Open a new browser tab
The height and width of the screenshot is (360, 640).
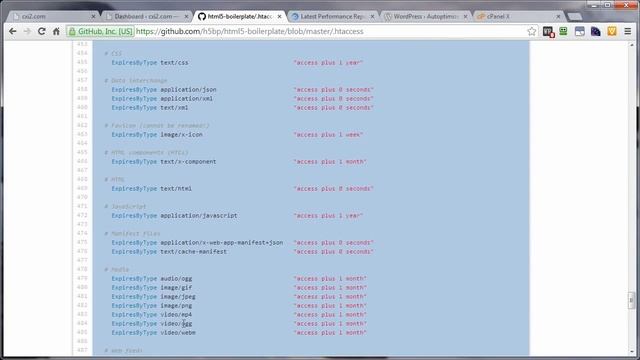pyautogui.click(x=574, y=17)
